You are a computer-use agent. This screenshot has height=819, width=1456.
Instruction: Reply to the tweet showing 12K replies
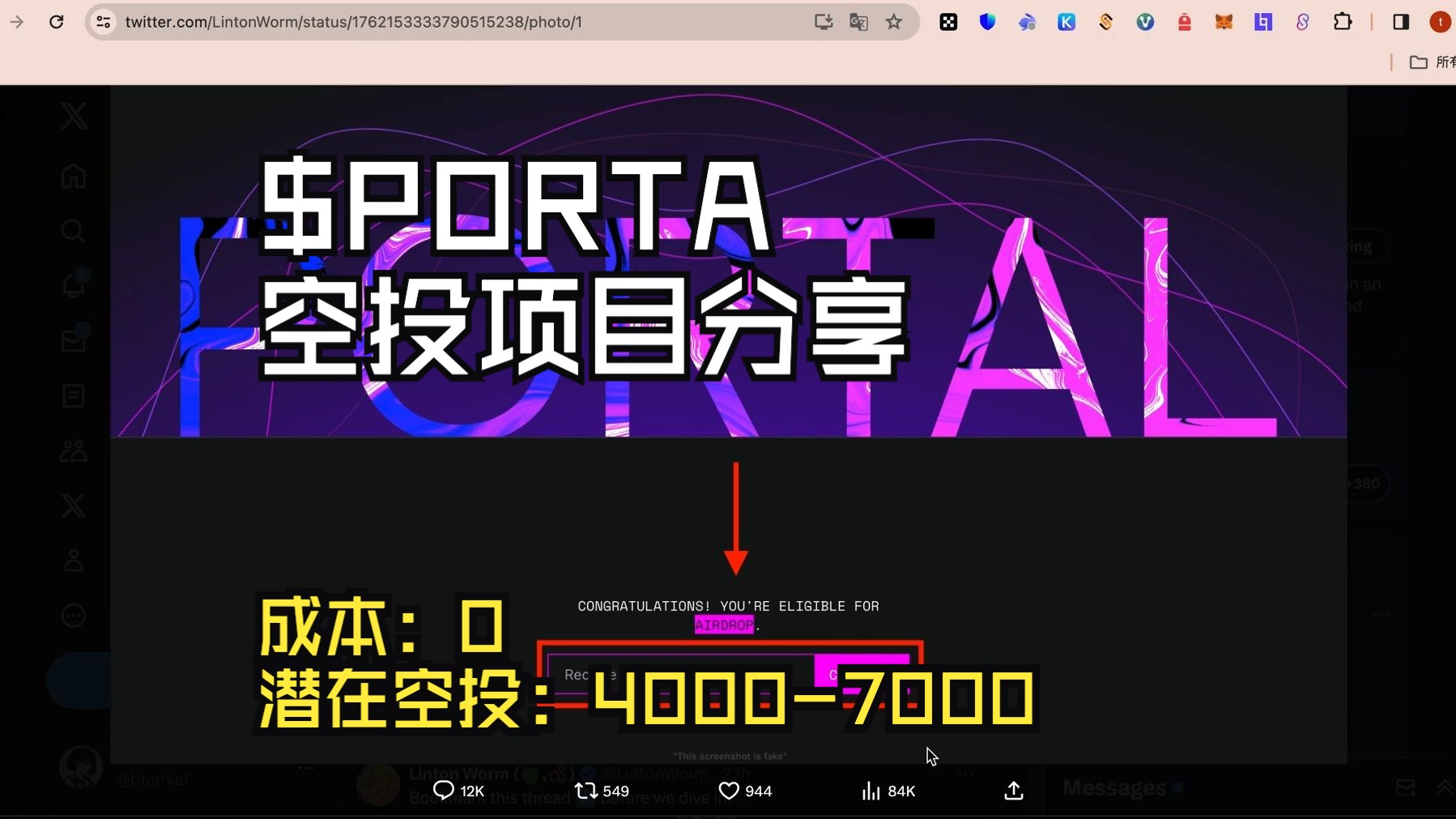[458, 791]
